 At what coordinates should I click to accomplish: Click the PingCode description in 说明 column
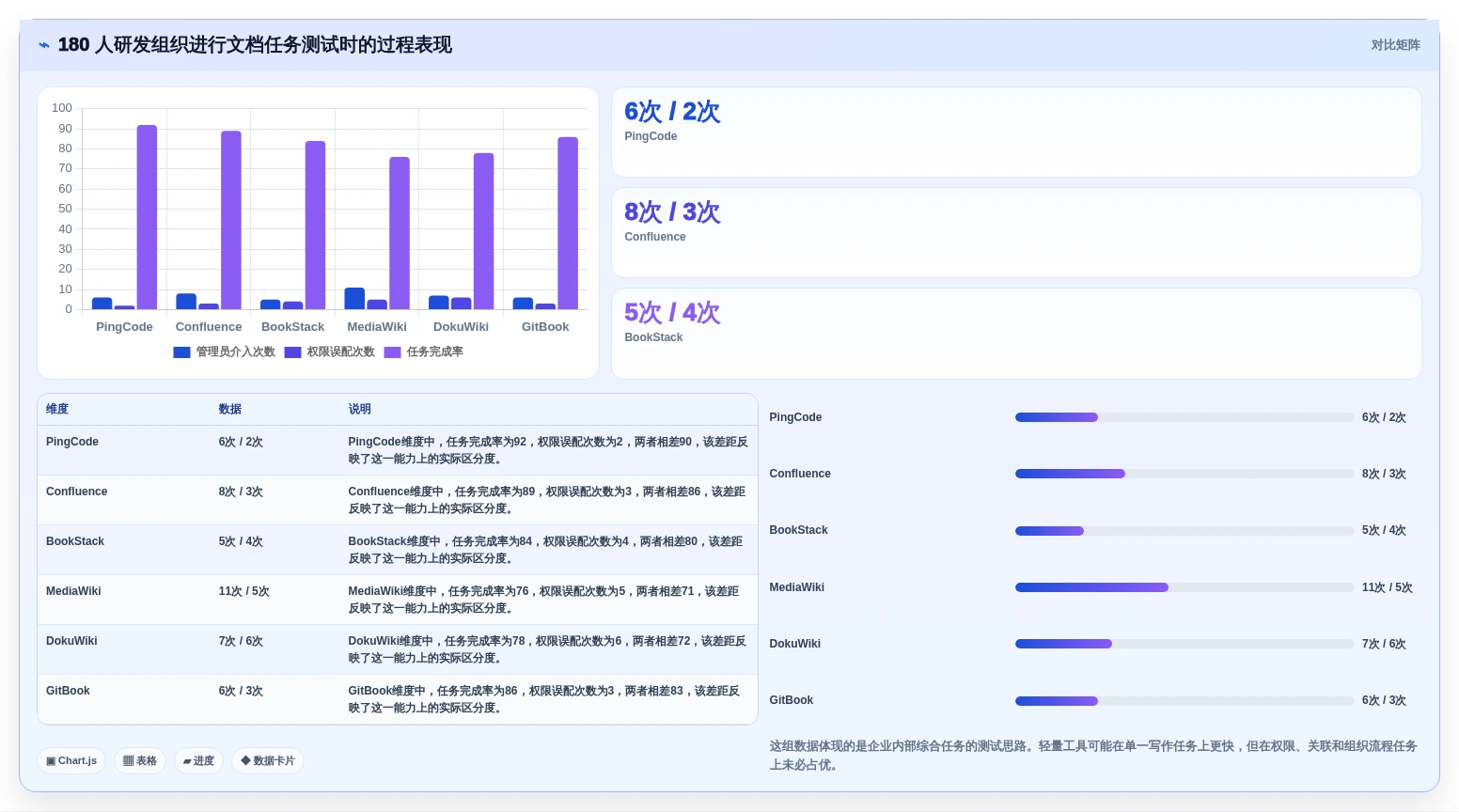(x=548, y=450)
